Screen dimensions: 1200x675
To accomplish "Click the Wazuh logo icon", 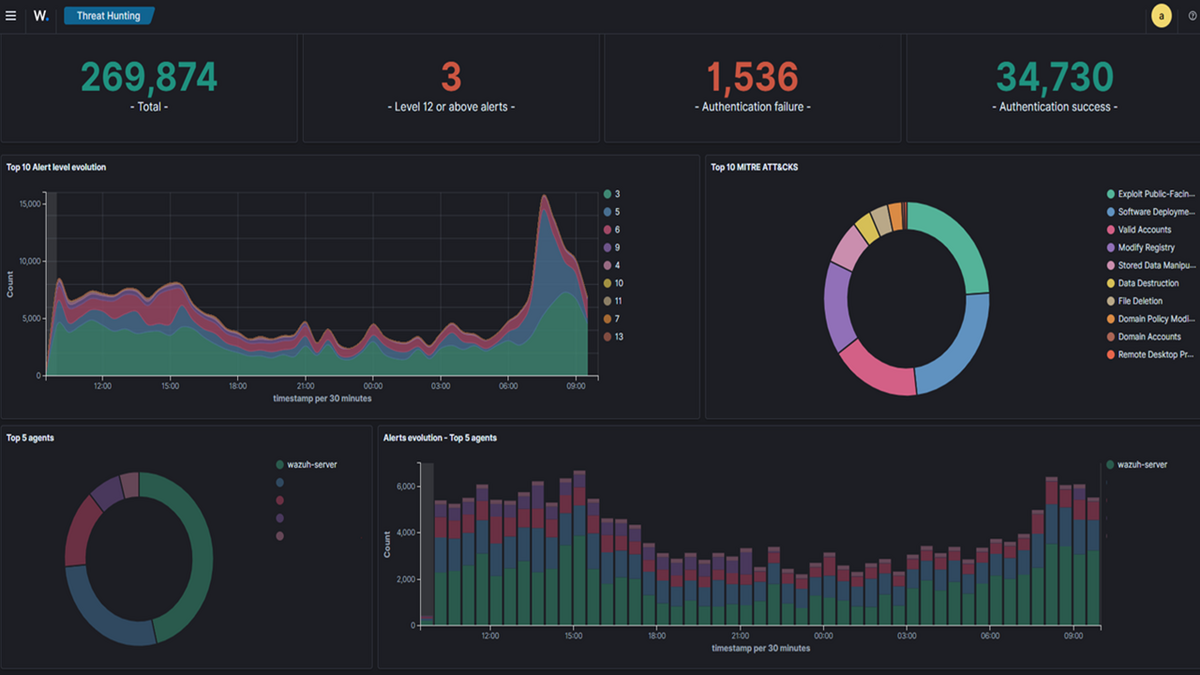I will pos(40,16).
